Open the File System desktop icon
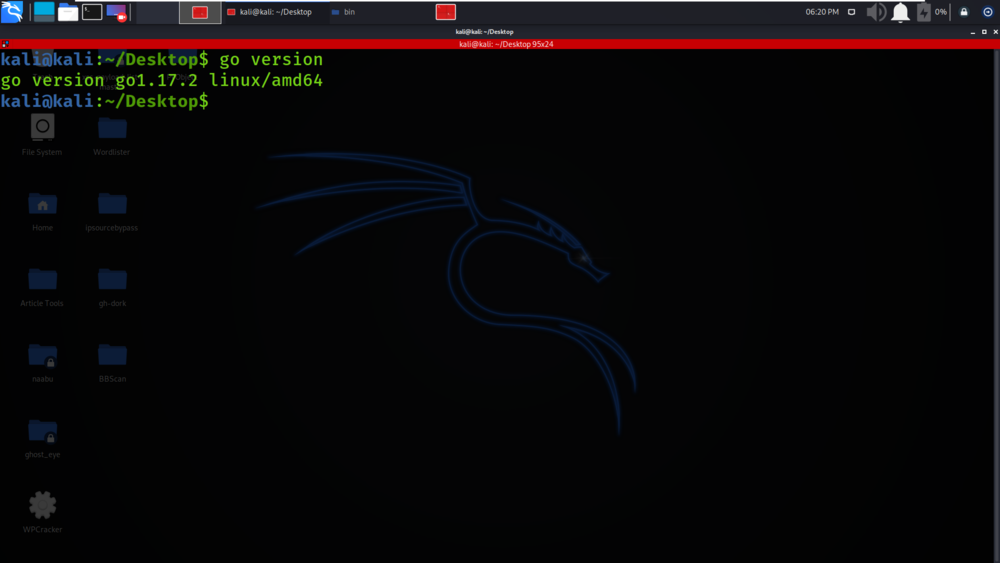 [x=42, y=135]
